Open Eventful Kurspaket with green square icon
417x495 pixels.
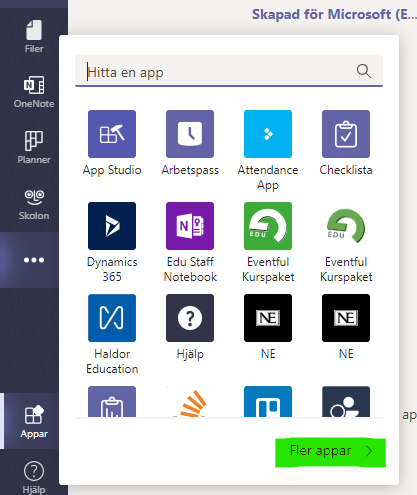click(x=268, y=242)
